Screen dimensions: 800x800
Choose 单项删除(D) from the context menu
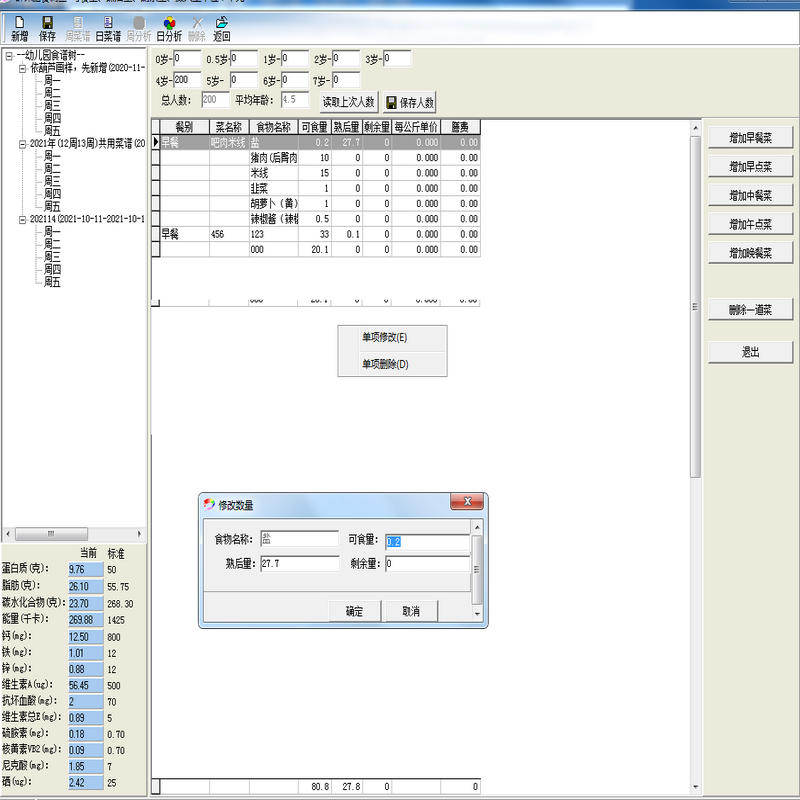point(392,364)
